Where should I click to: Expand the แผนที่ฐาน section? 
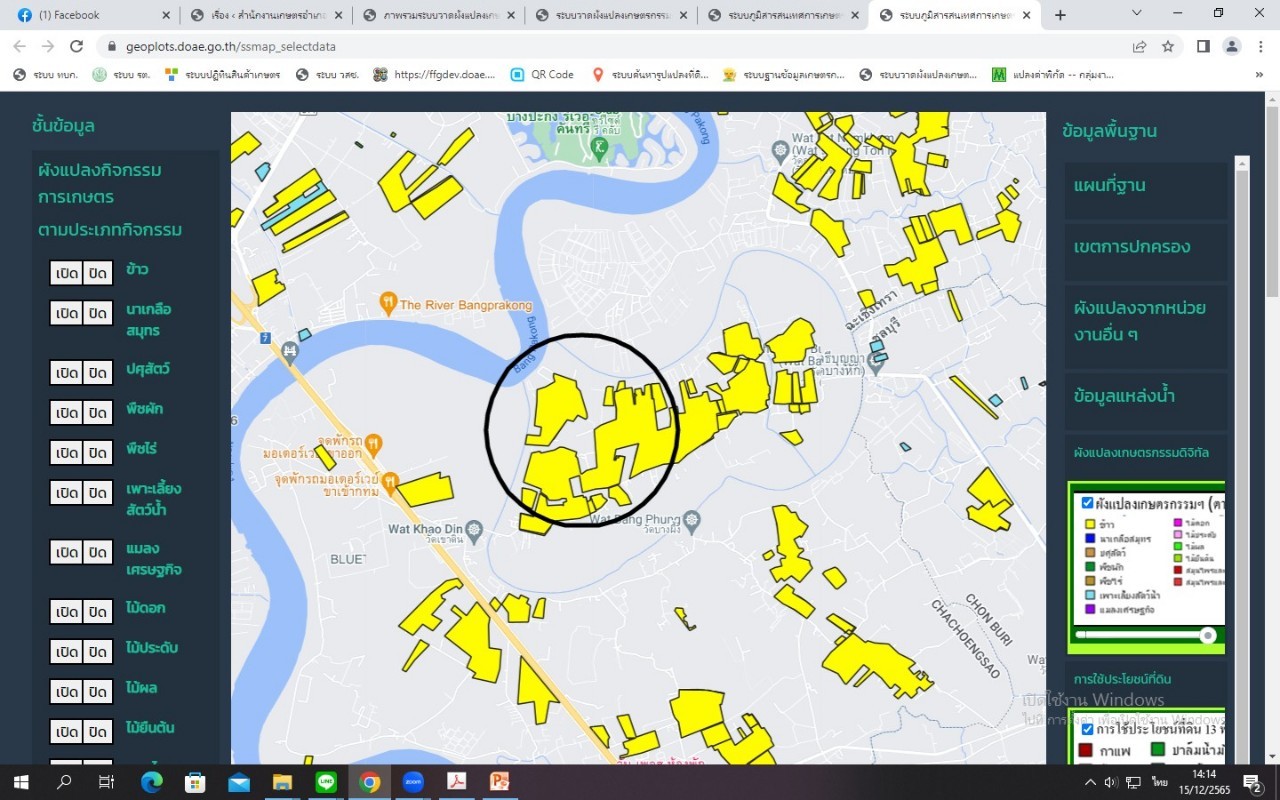point(1109,186)
